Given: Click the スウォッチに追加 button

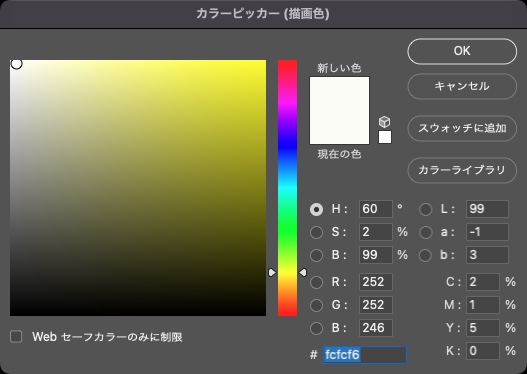Looking at the screenshot, I should (462, 128).
